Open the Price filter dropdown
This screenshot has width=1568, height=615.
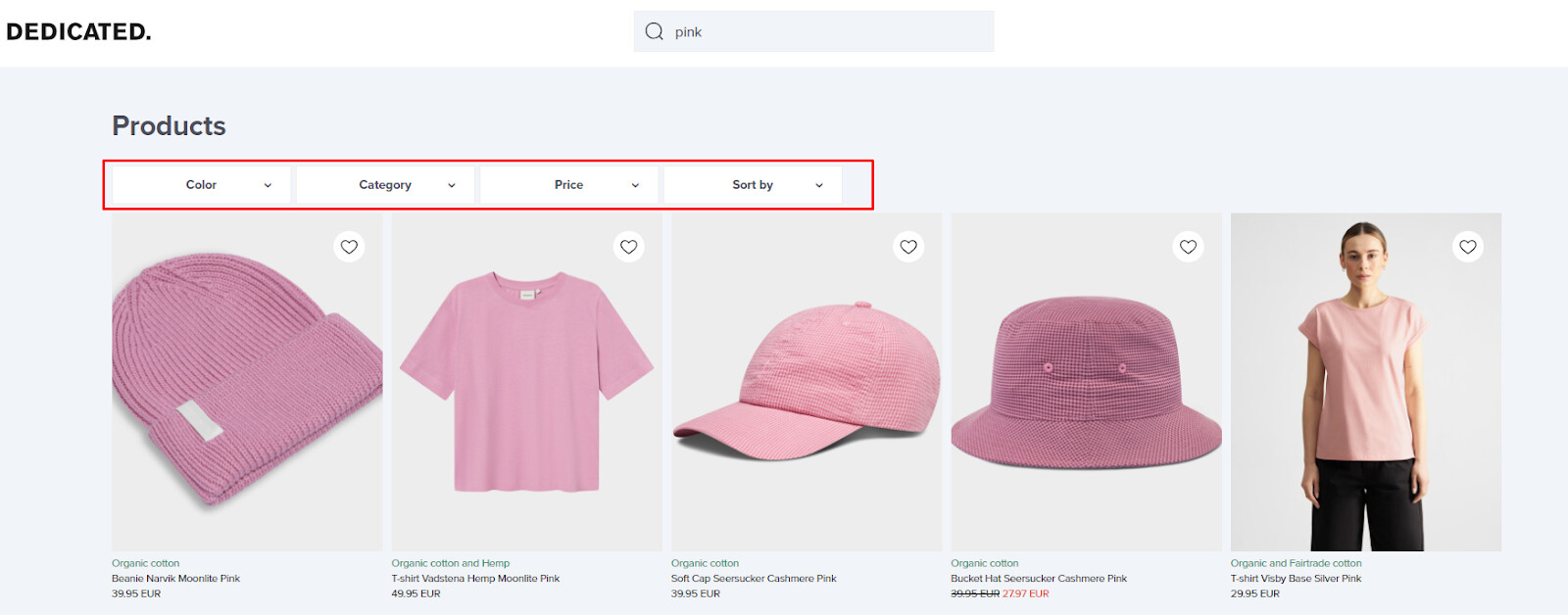pyautogui.click(x=569, y=185)
